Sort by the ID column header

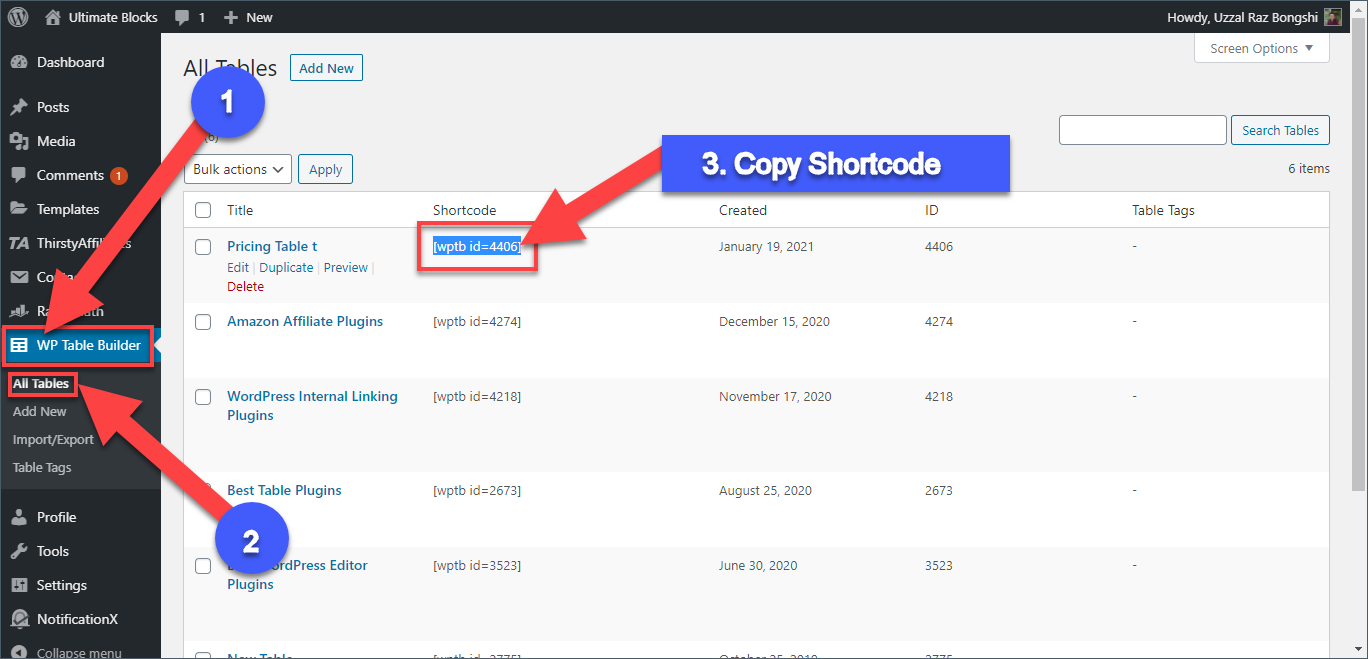click(x=932, y=210)
